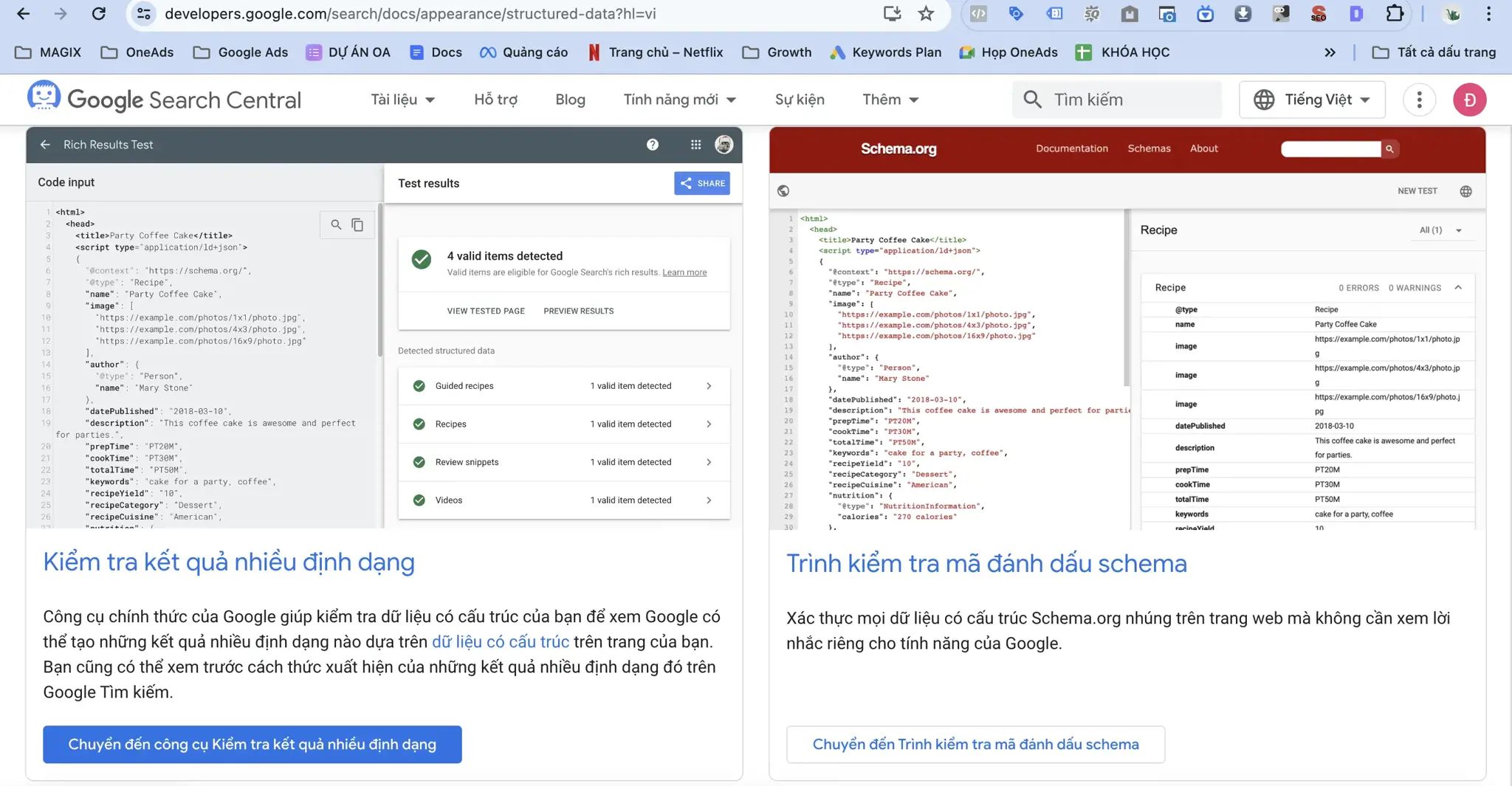Expand Guided recipes result row
1512x786 pixels.
(564, 386)
